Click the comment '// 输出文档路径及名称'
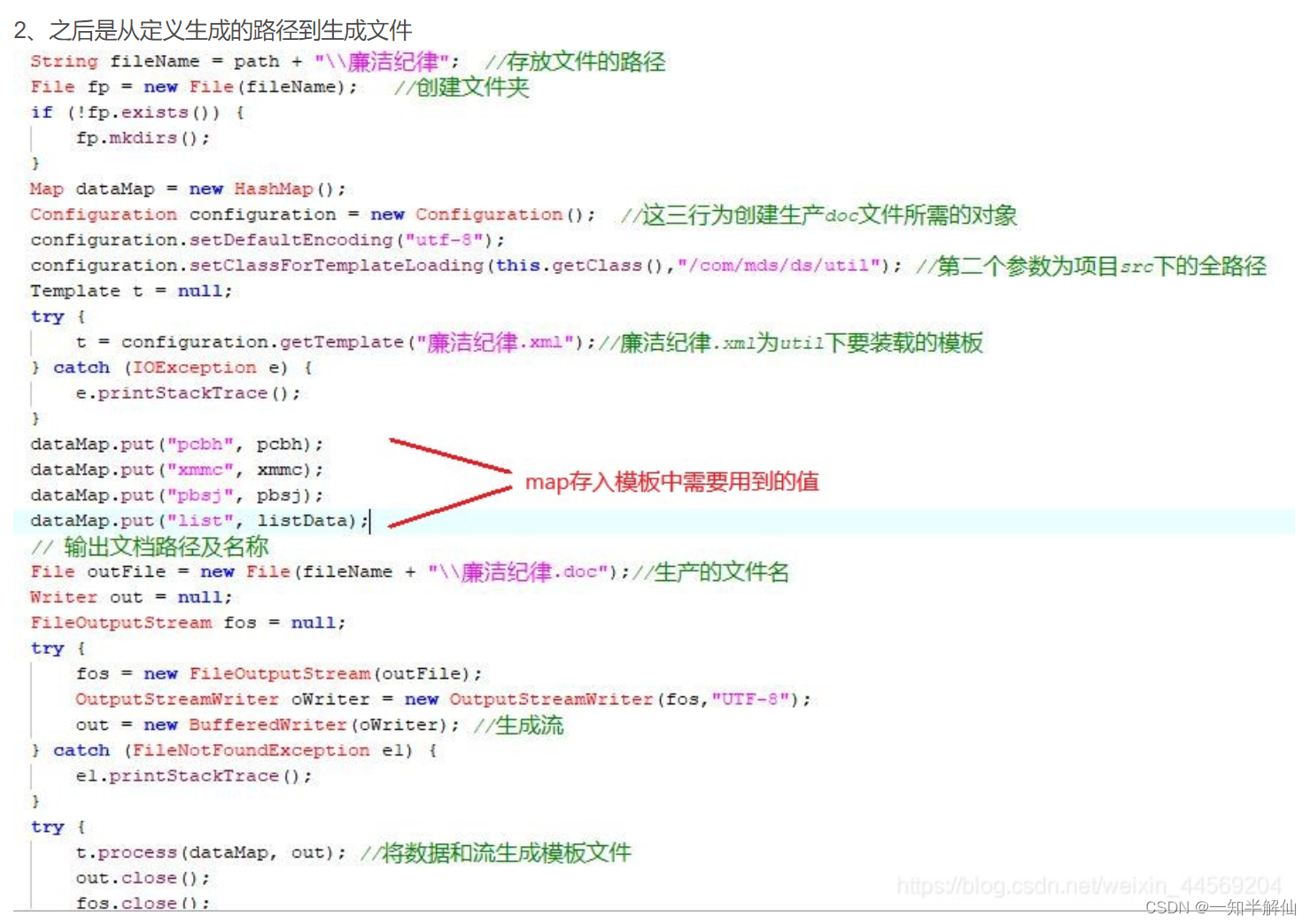Viewport: 1310px width, 924px height. pos(150,547)
